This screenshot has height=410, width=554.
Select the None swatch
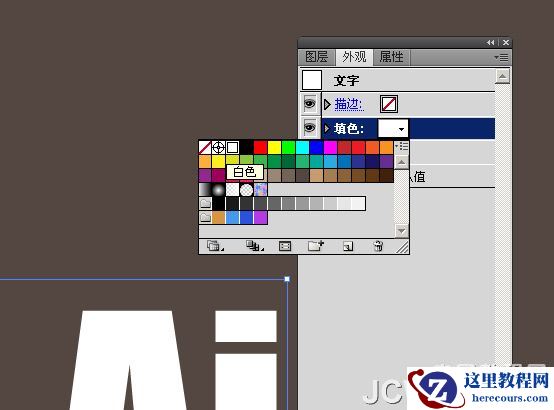(x=205, y=147)
